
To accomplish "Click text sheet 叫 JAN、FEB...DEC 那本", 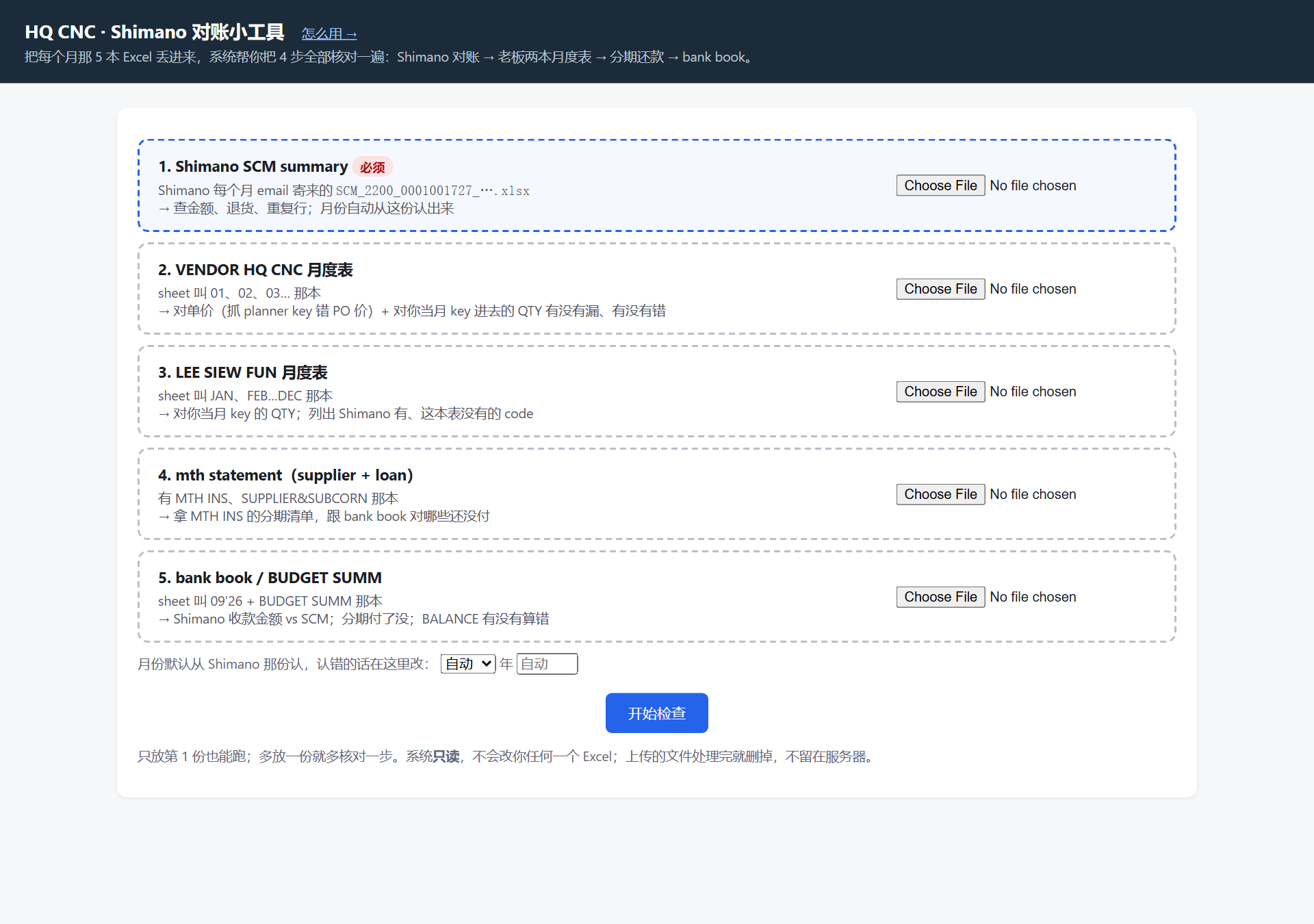I will point(245,396).
